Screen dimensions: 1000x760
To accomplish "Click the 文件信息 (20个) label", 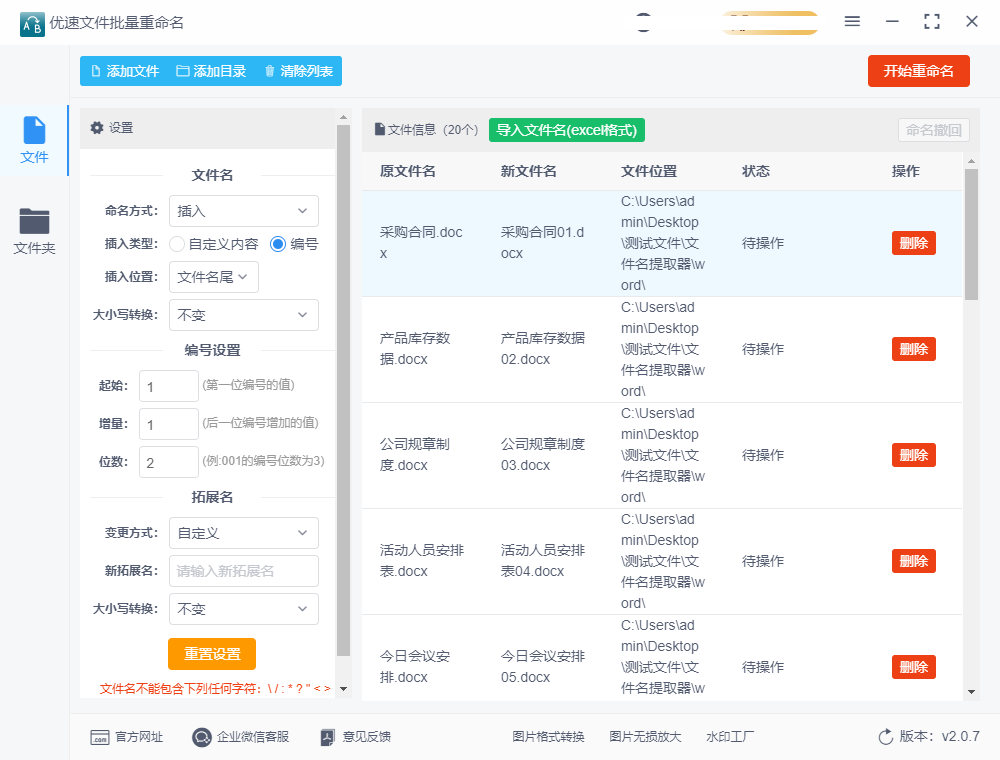I will tap(433, 130).
